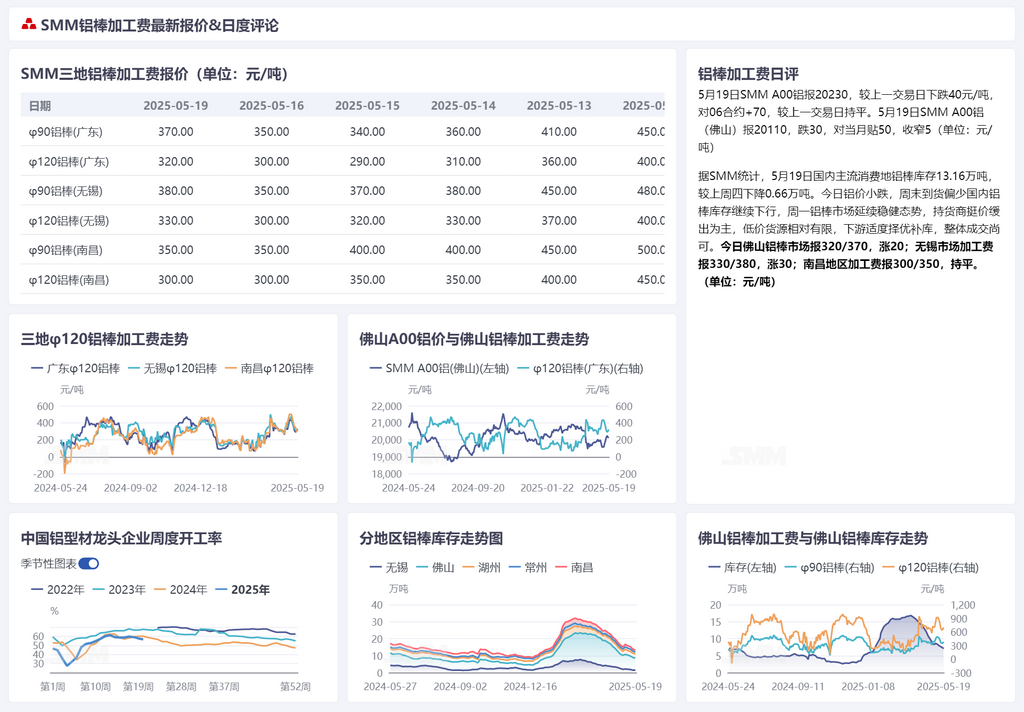The width and height of the screenshot is (1024, 712).
Task: Toggle 湖州 legend in inventory chart
Action: click(481, 568)
